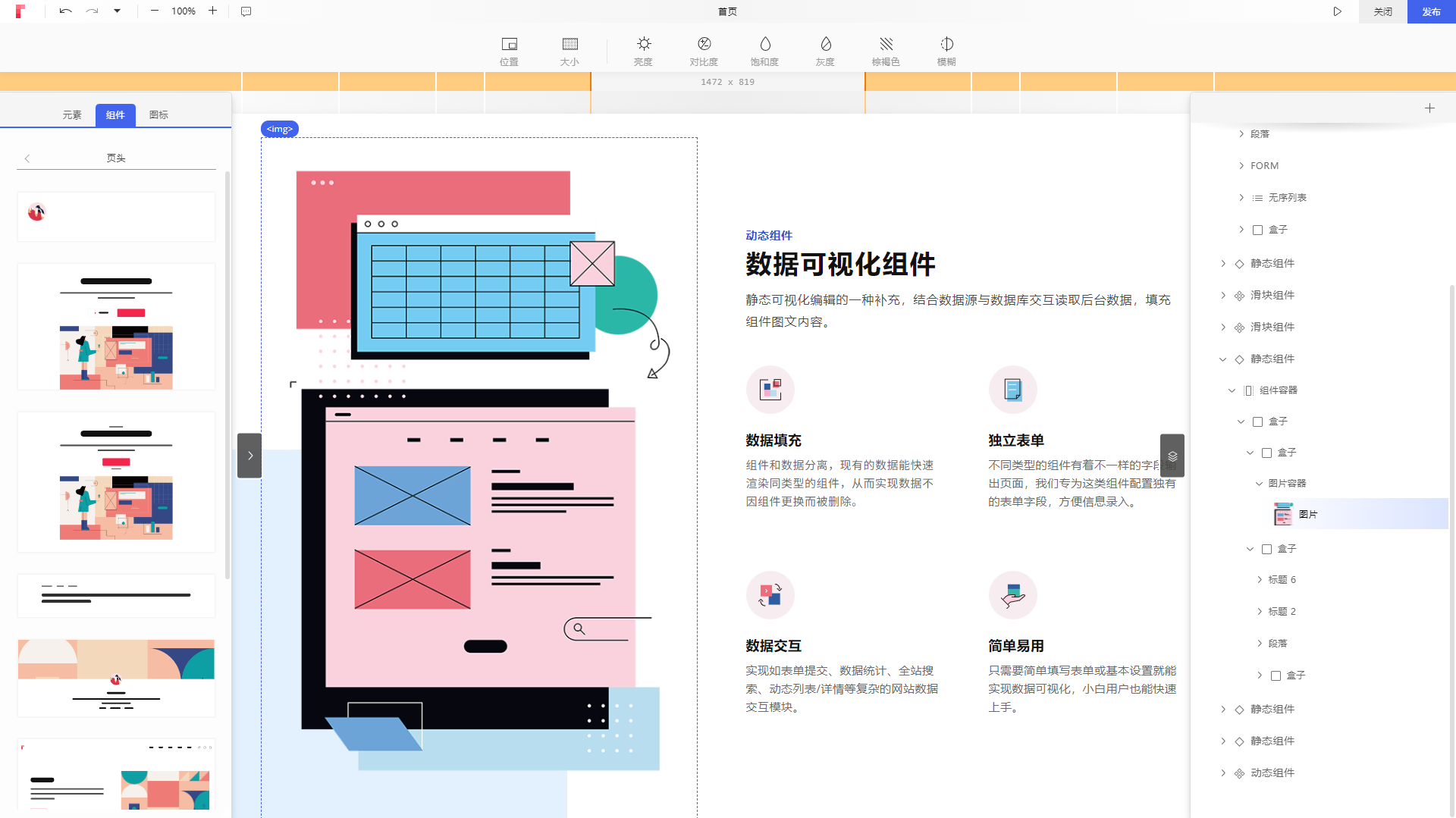1456x818 pixels.
Task: Switch to the 组件 tab
Action: pyautogui.click(x=115, y=115)
